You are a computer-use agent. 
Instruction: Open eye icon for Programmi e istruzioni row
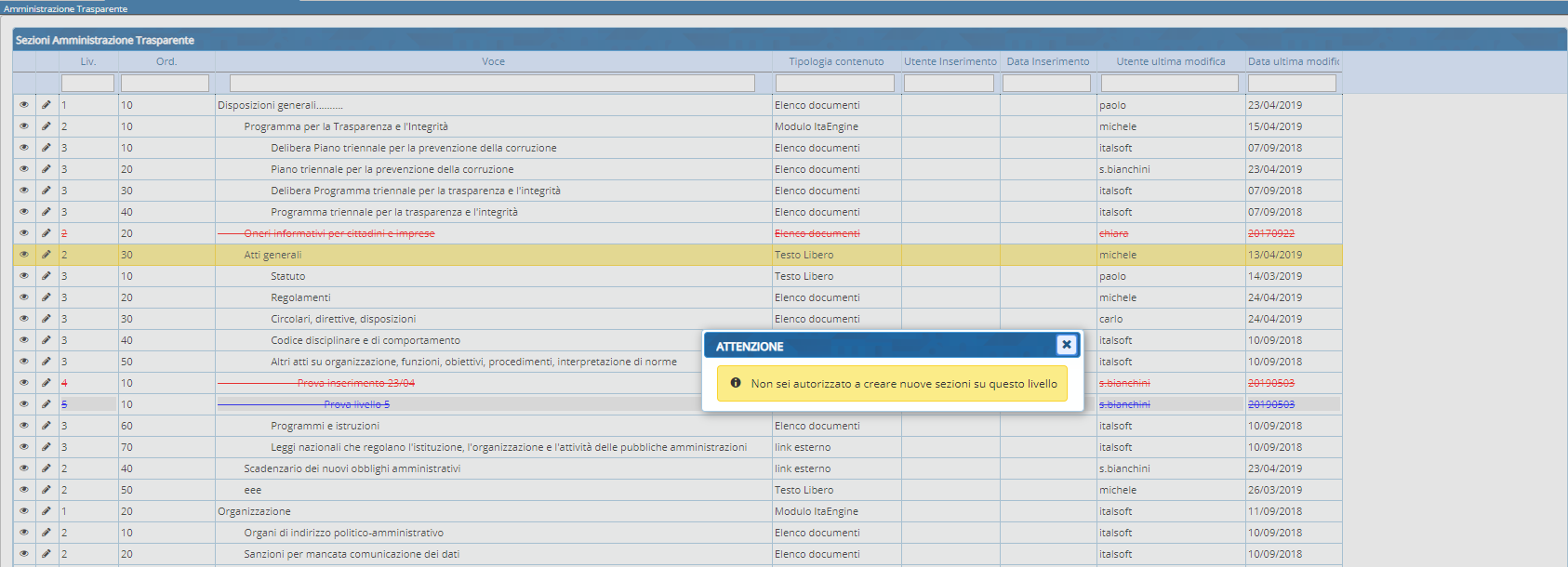(24, 426)
